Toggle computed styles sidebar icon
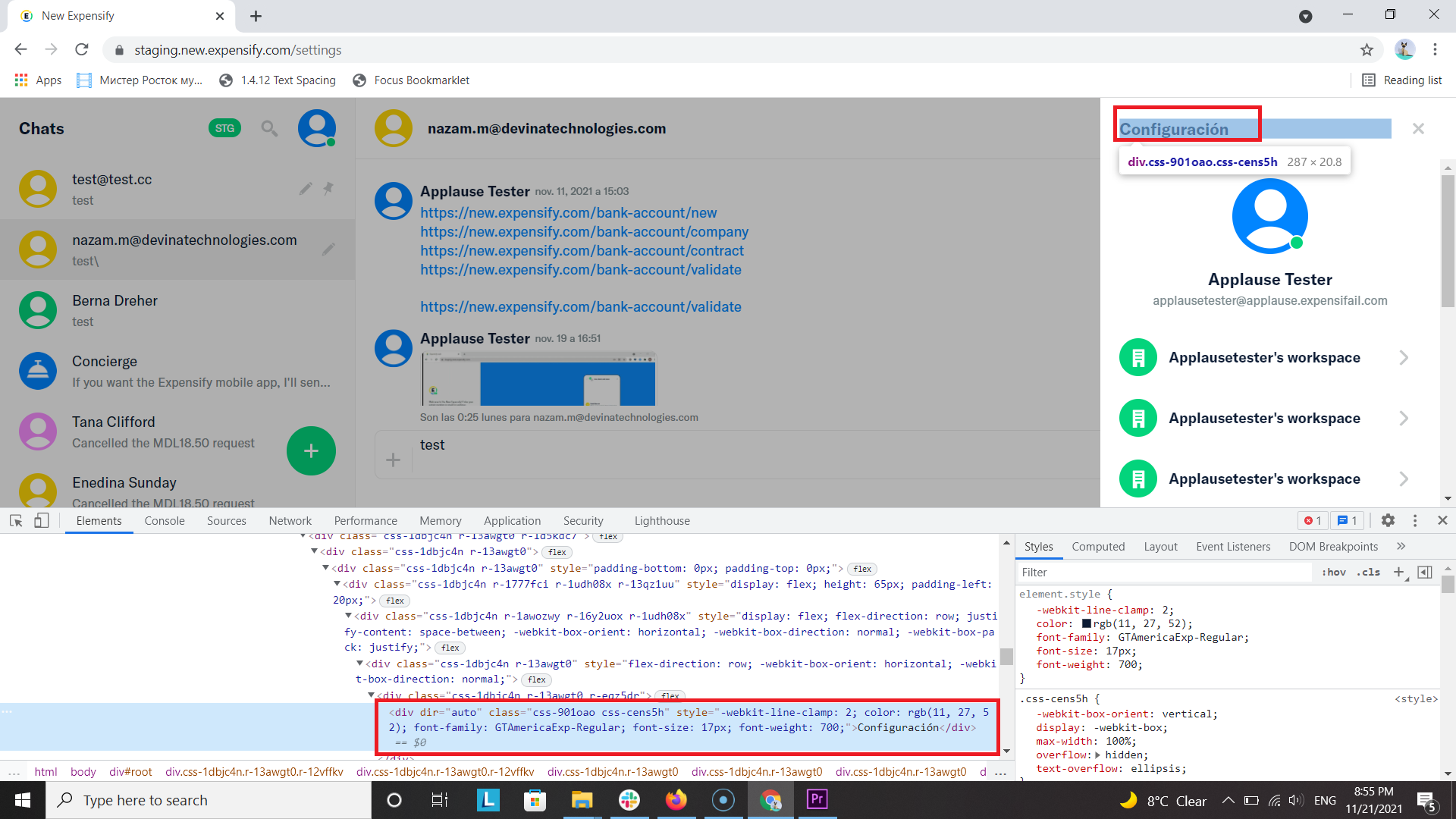Screen dimensions: 1456x819 coord(1425,572)
